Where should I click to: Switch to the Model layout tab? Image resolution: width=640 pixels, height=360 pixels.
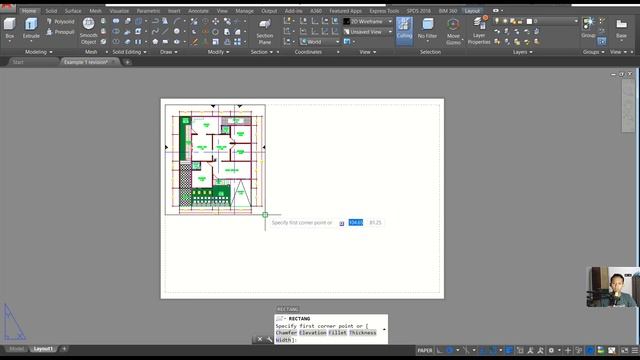17,349
